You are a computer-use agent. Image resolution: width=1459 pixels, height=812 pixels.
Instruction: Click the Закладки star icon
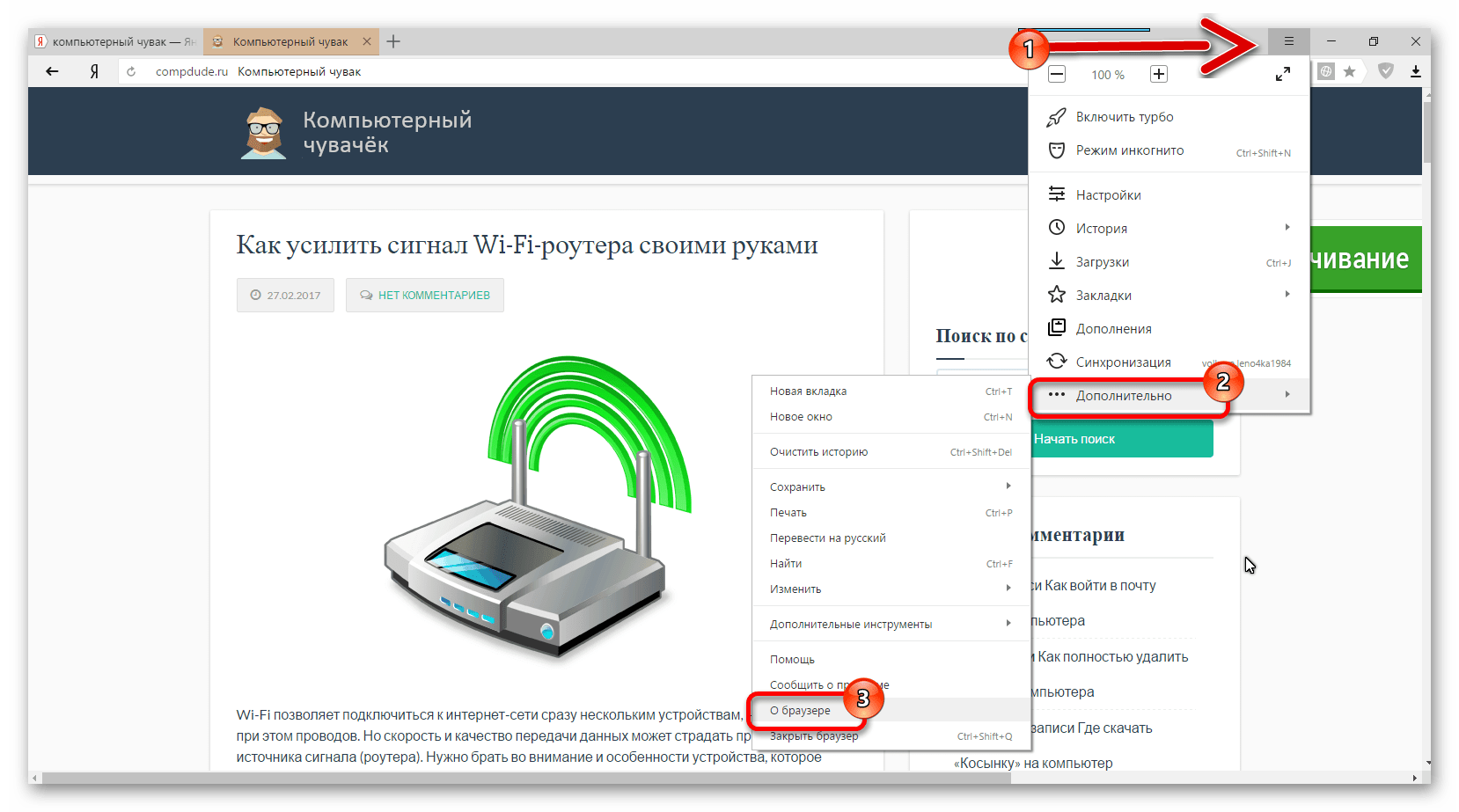pos(1057,295)
